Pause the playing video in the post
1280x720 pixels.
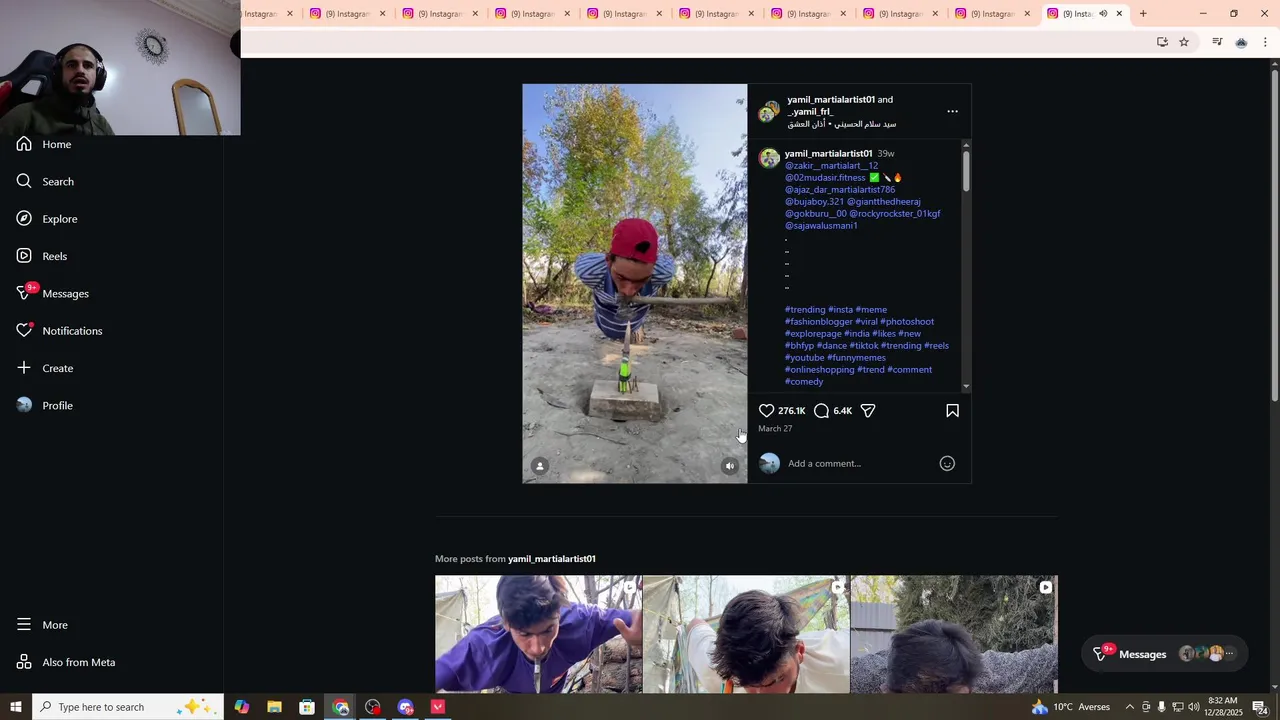[x=634, y=283]
